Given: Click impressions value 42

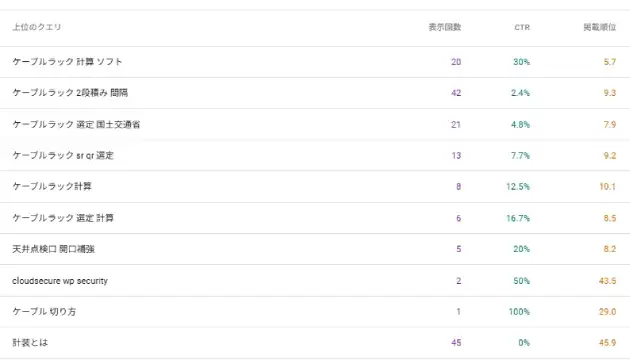Looking at the screenshot, I should click(x=456, y=93).
